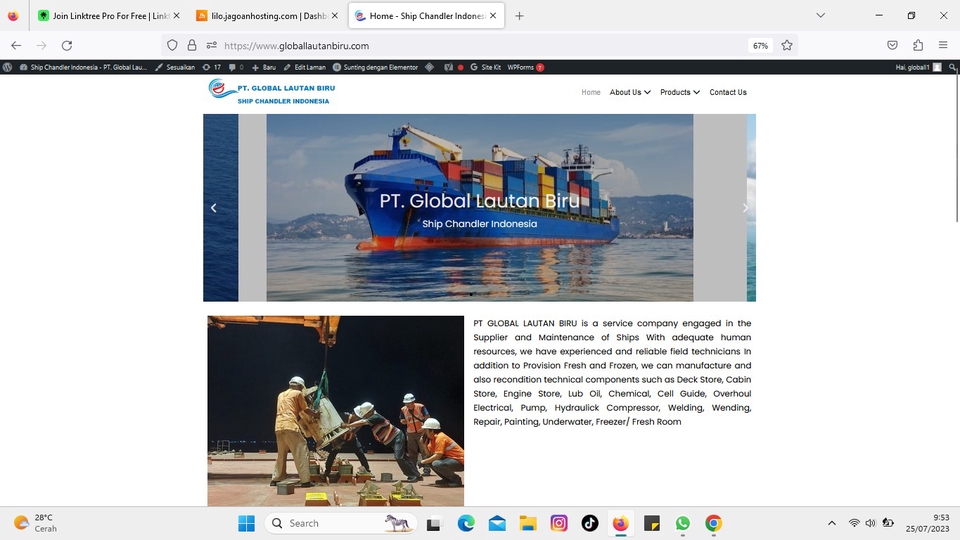This screenshot has height=540, width=960.
Task: Open the Windows Start menu
Action: click(246, 523)
